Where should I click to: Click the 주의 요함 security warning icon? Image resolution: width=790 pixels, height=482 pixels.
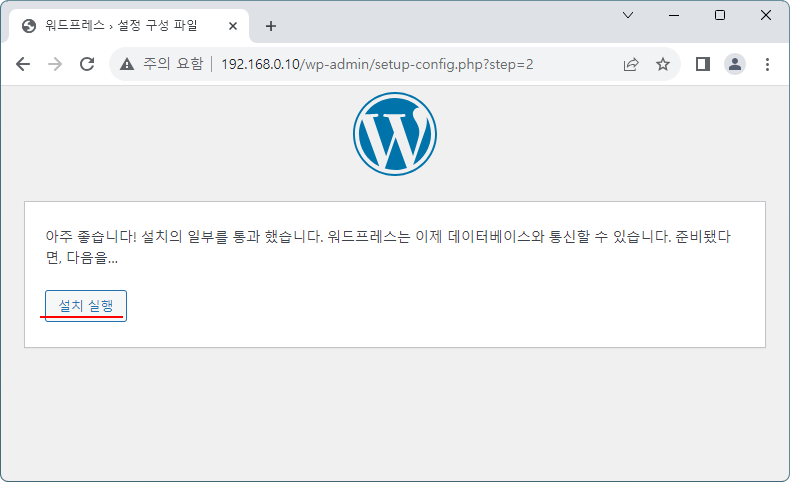coord(127,64)
